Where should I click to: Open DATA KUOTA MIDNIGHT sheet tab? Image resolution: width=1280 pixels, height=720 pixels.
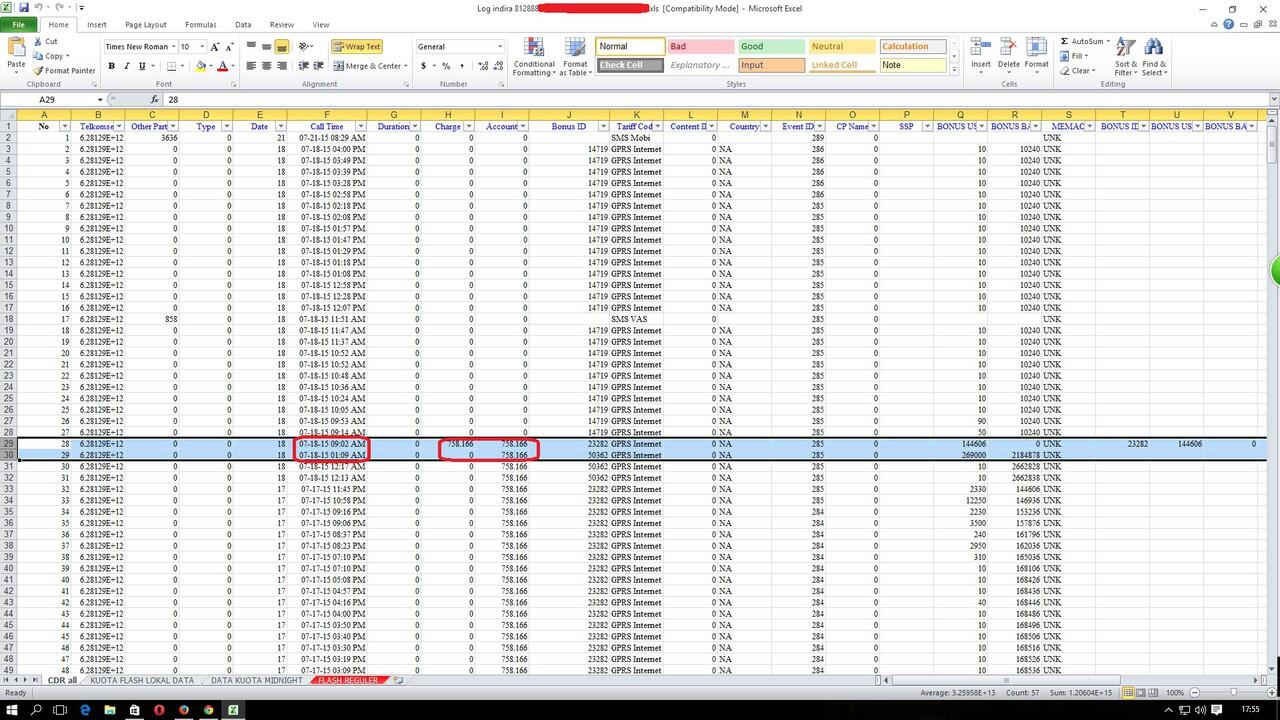click(257, 680)
